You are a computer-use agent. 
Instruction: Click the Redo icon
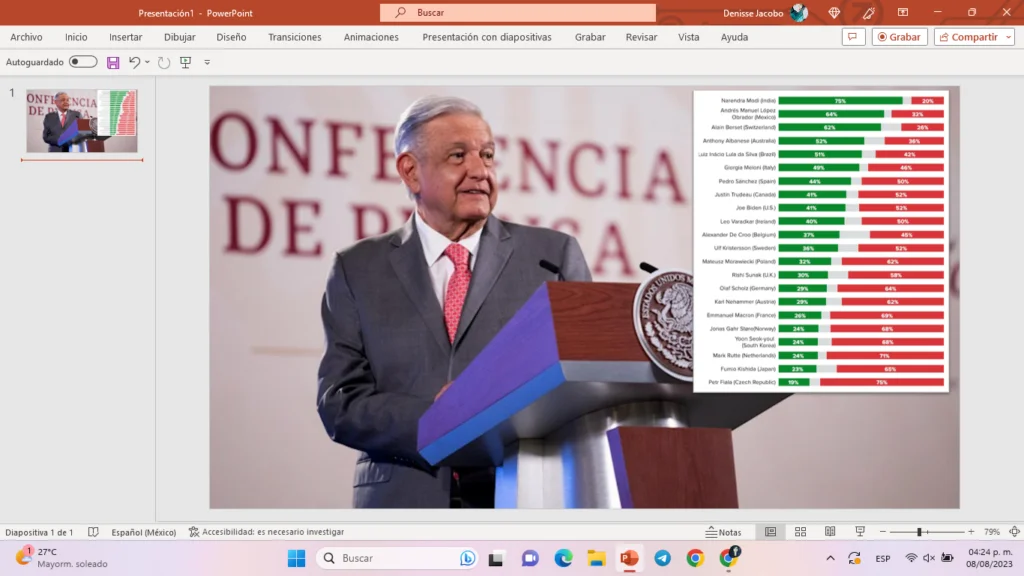164,62
